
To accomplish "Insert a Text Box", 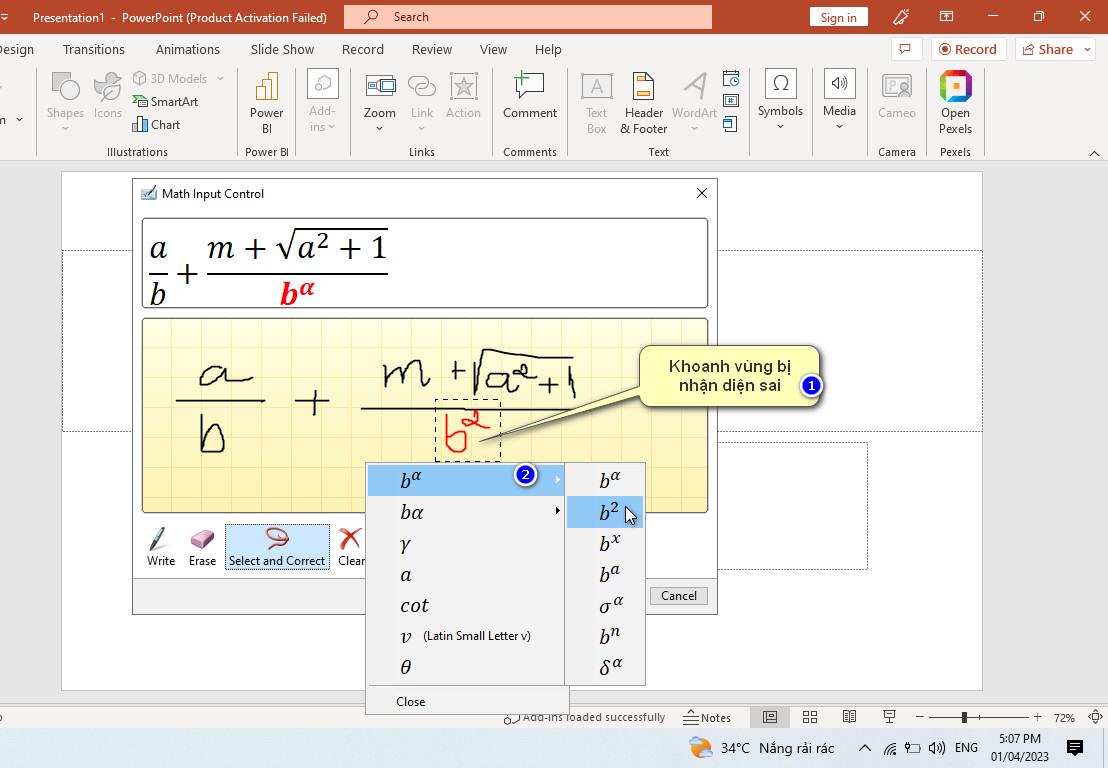I will pos(596,104).
